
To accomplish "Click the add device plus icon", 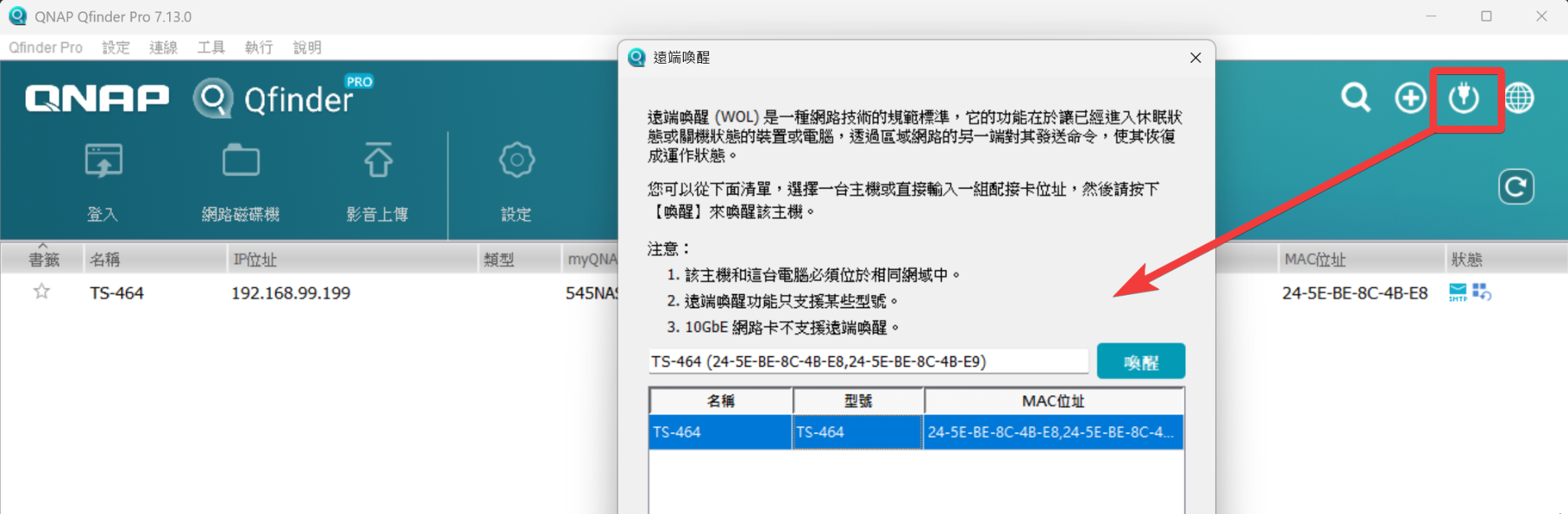I will (1410, 98).
